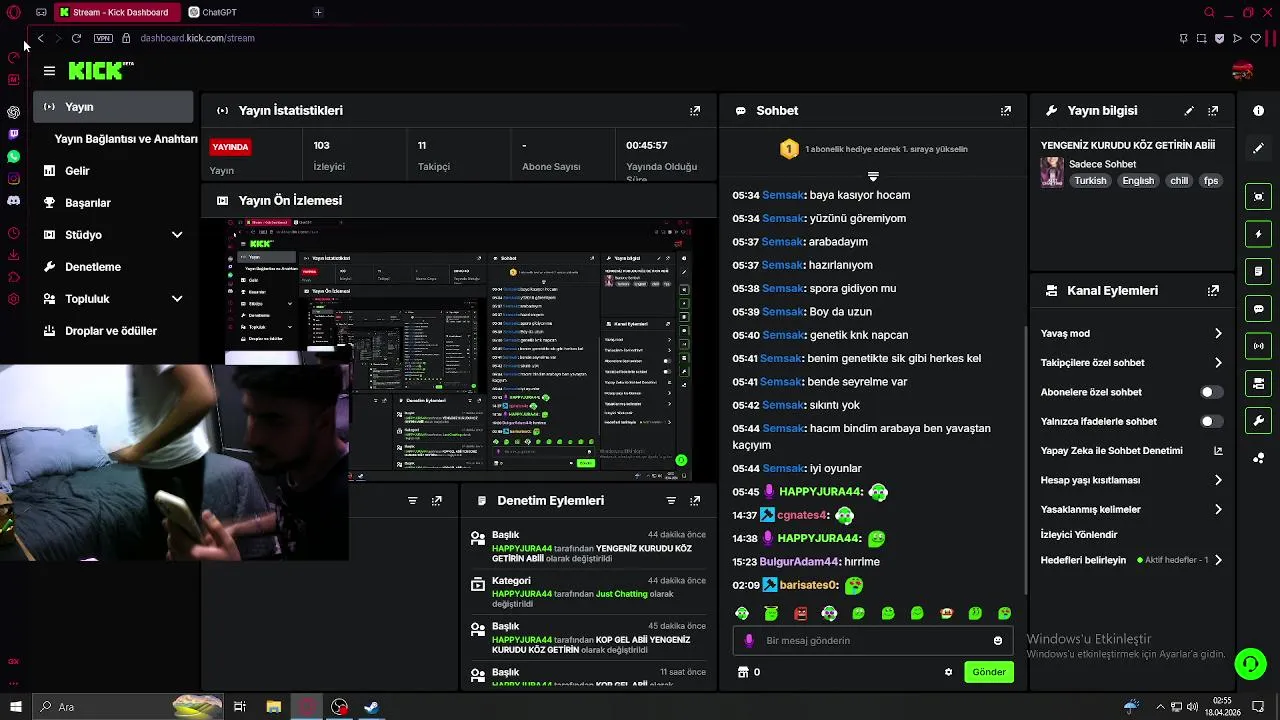The width and height of the screenshot is (1280, 720).
Task: Toggle the stream preview widget in right toolbar
Action: coord(1259,197)
